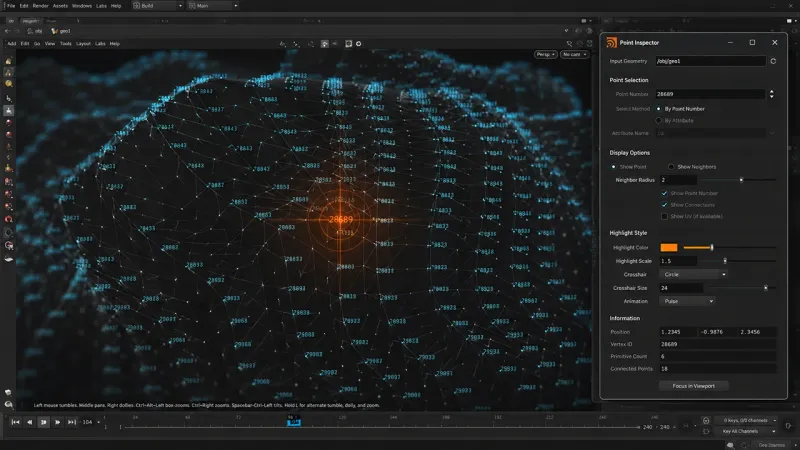Screen dimensions: 800x450
Task: Step back one frame
Action: [30, 422]
